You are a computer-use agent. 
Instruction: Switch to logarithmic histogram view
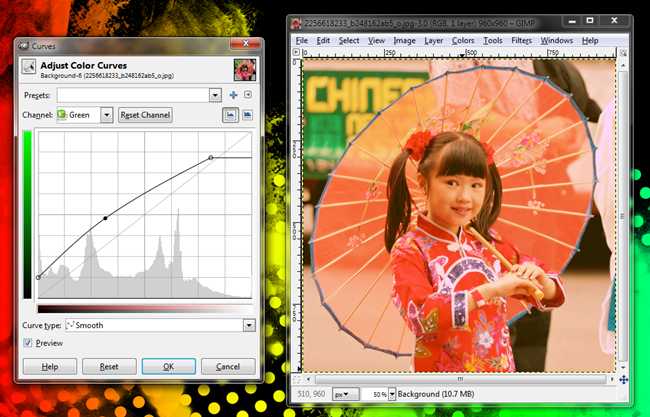tap(247, 115)
